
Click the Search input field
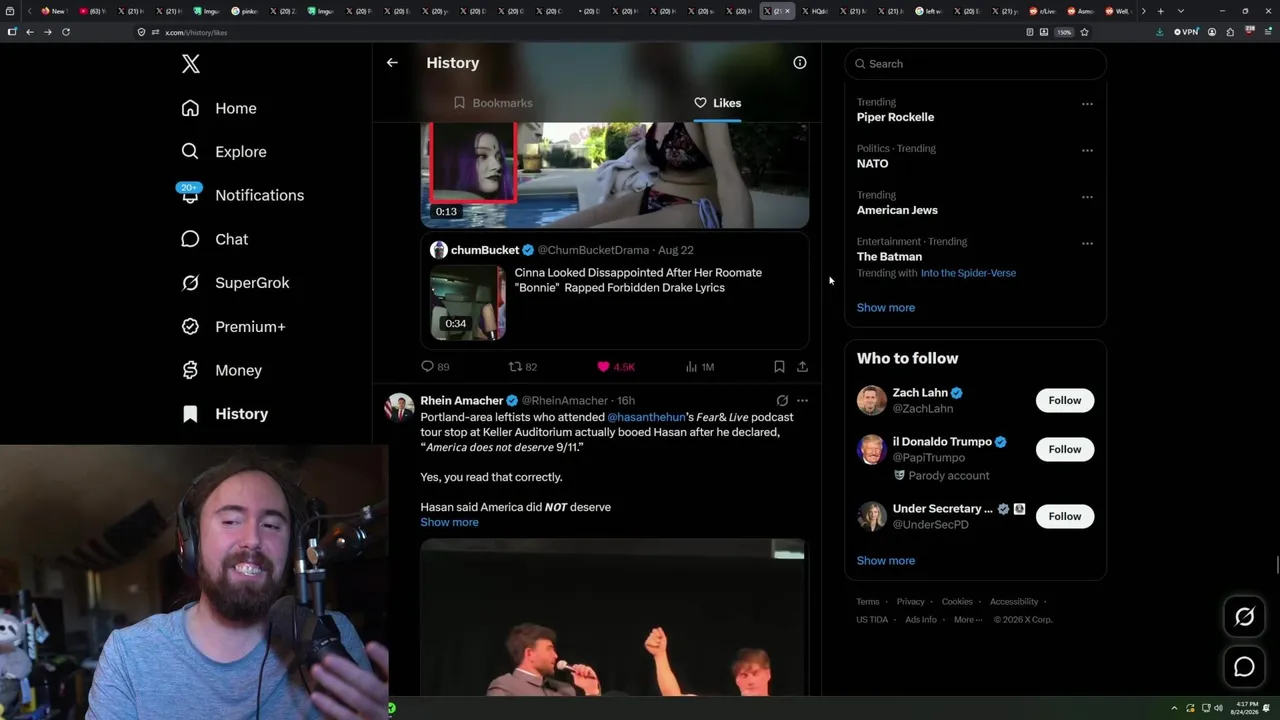(x=976, y=64)
